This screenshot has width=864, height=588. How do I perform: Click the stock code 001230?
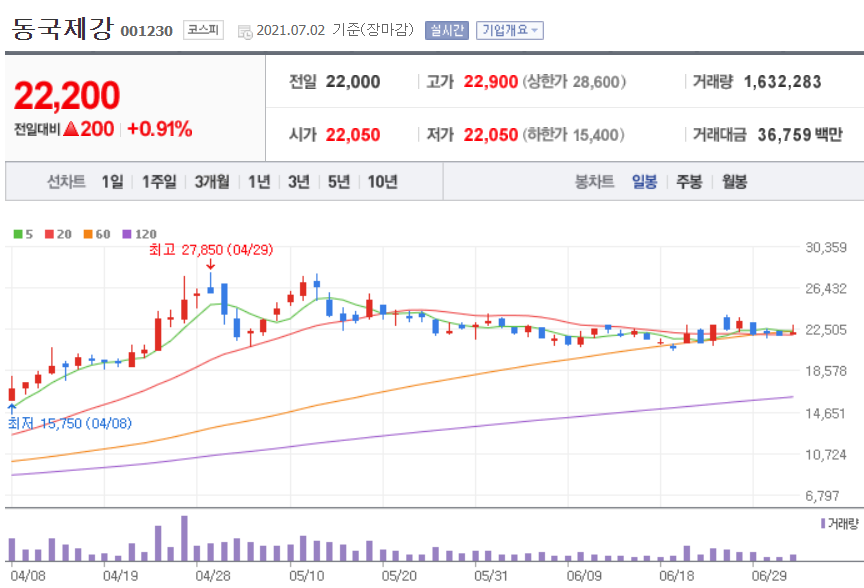[x=147, y=31]
